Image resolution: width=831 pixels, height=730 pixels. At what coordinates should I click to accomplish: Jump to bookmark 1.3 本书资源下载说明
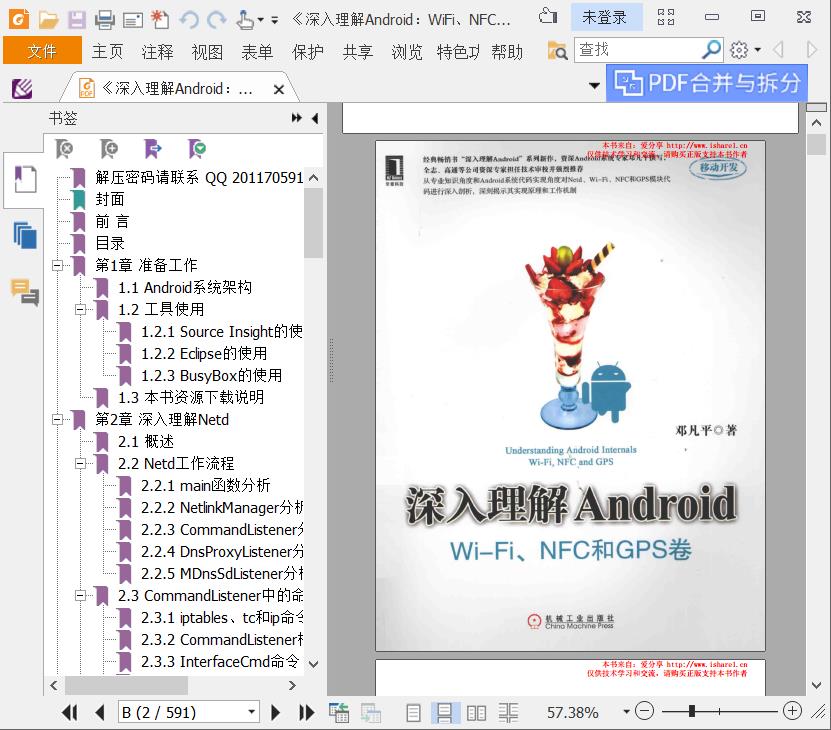pos(191,397)
